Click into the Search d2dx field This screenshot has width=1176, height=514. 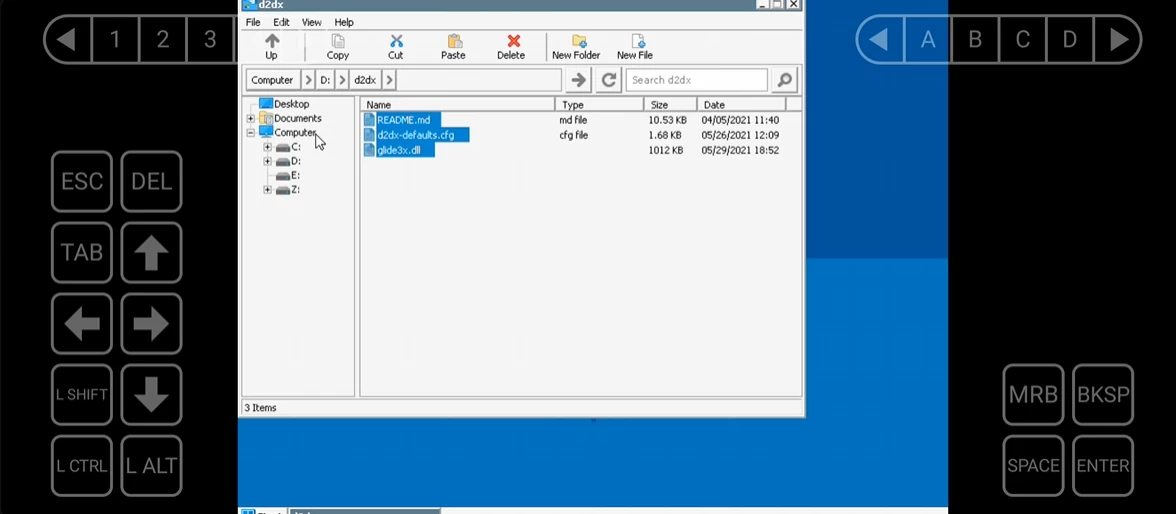pyautogui.click(x=696, y=80)
